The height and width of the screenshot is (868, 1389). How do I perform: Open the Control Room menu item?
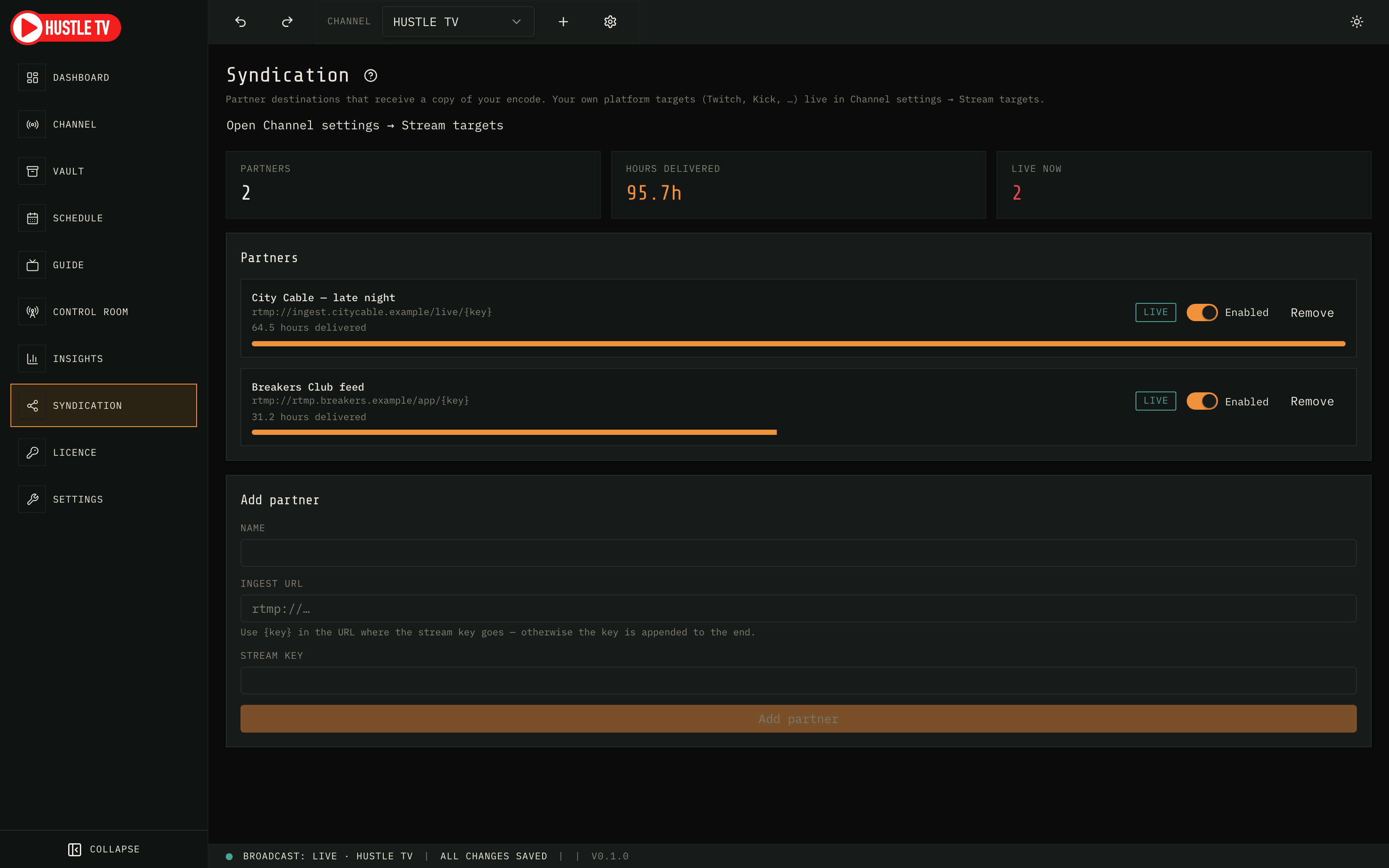tap(103, 312)
